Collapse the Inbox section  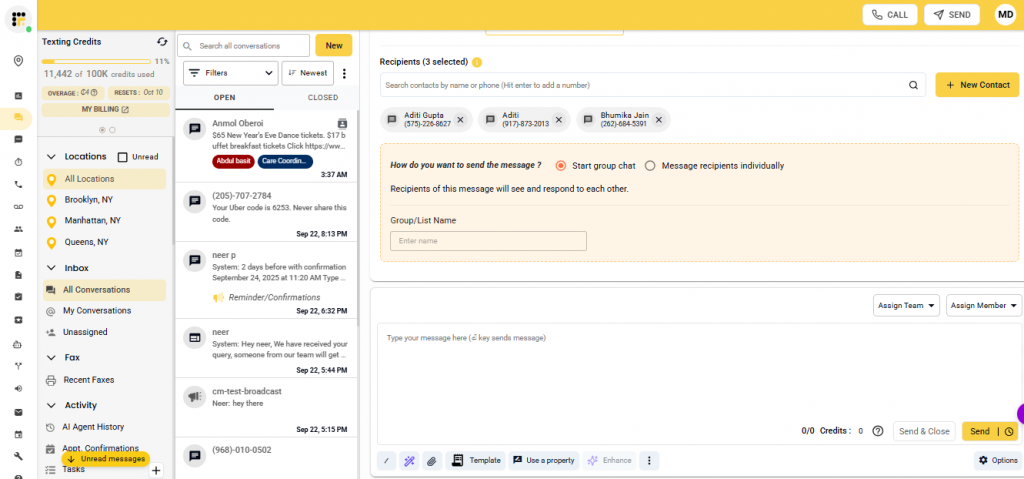[x=51, y=268]
